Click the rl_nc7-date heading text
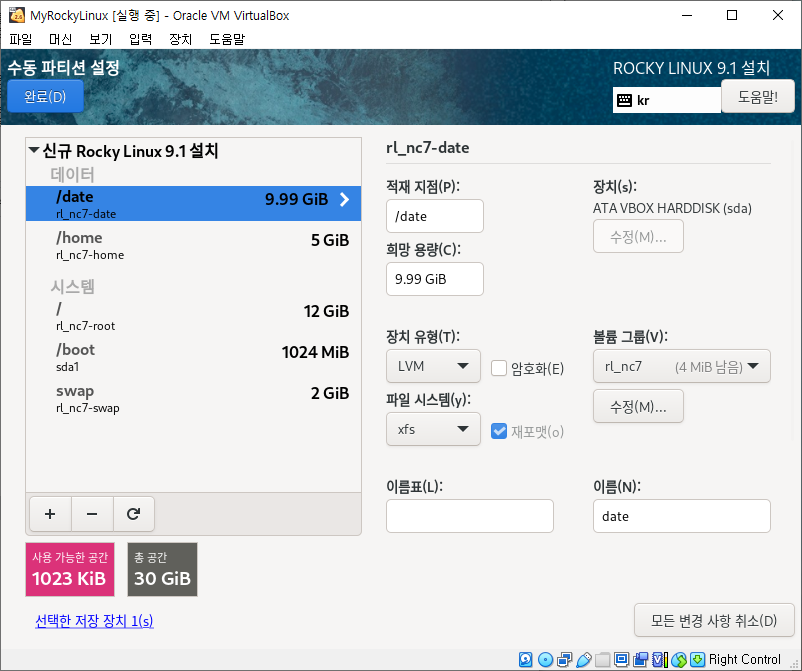The height and width of the screenshot is (671, 802). click(428, 148)
